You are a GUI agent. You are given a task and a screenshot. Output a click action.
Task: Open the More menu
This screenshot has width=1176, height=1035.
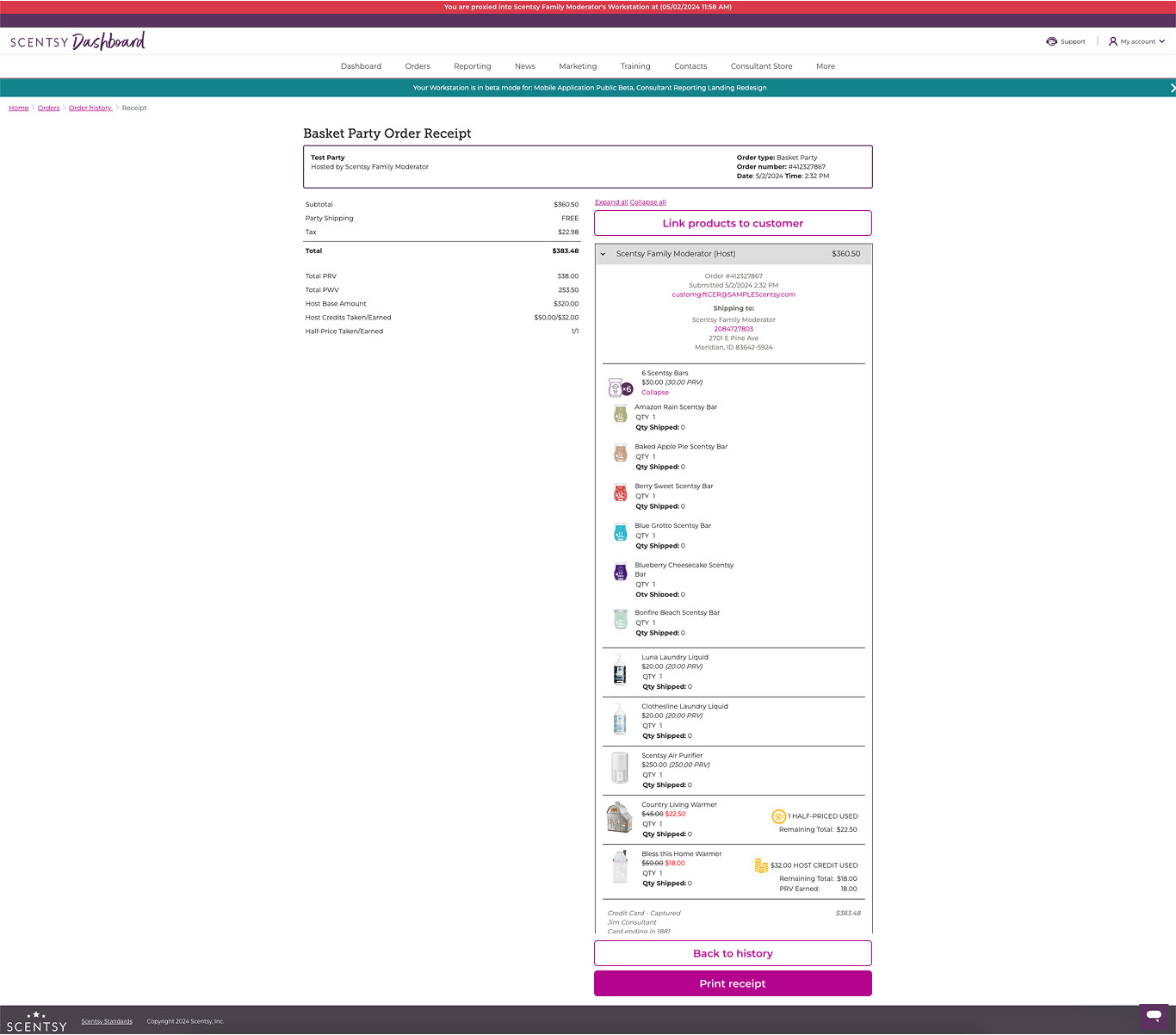point(826,66)
